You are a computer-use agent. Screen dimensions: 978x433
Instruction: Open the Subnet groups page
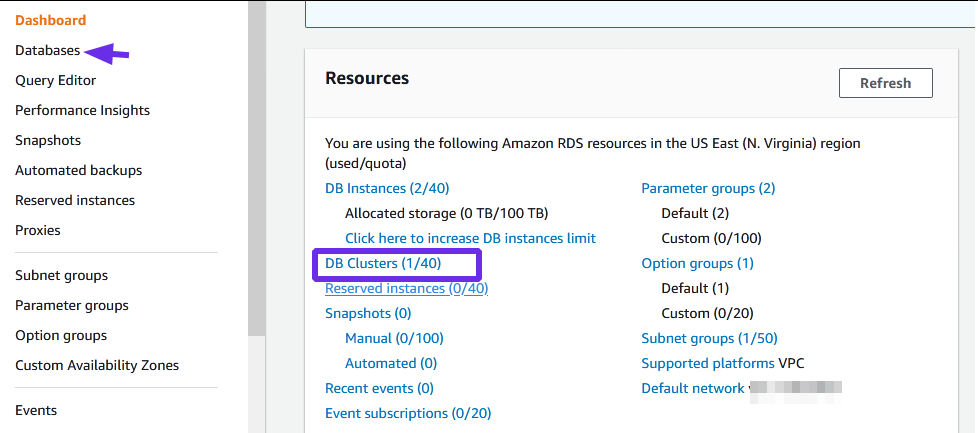[61, 275]
